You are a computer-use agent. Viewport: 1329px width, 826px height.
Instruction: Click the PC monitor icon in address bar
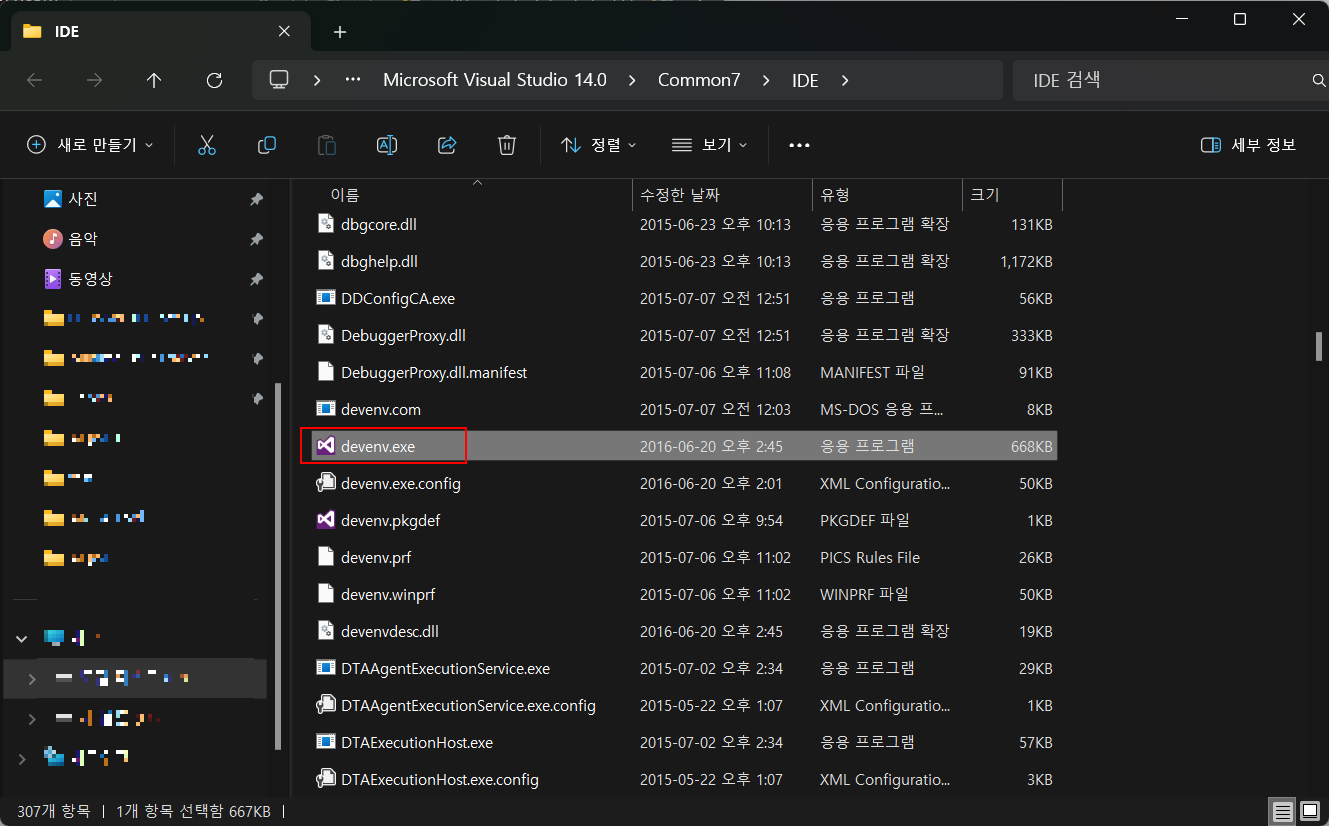click(280, 80)
